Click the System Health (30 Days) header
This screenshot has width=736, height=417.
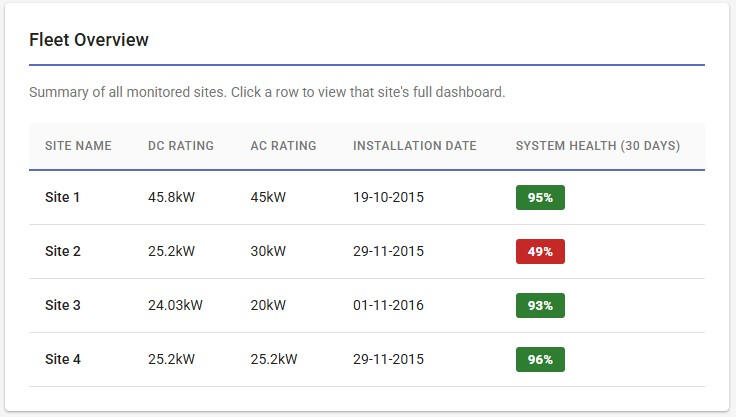coord(597,146)
